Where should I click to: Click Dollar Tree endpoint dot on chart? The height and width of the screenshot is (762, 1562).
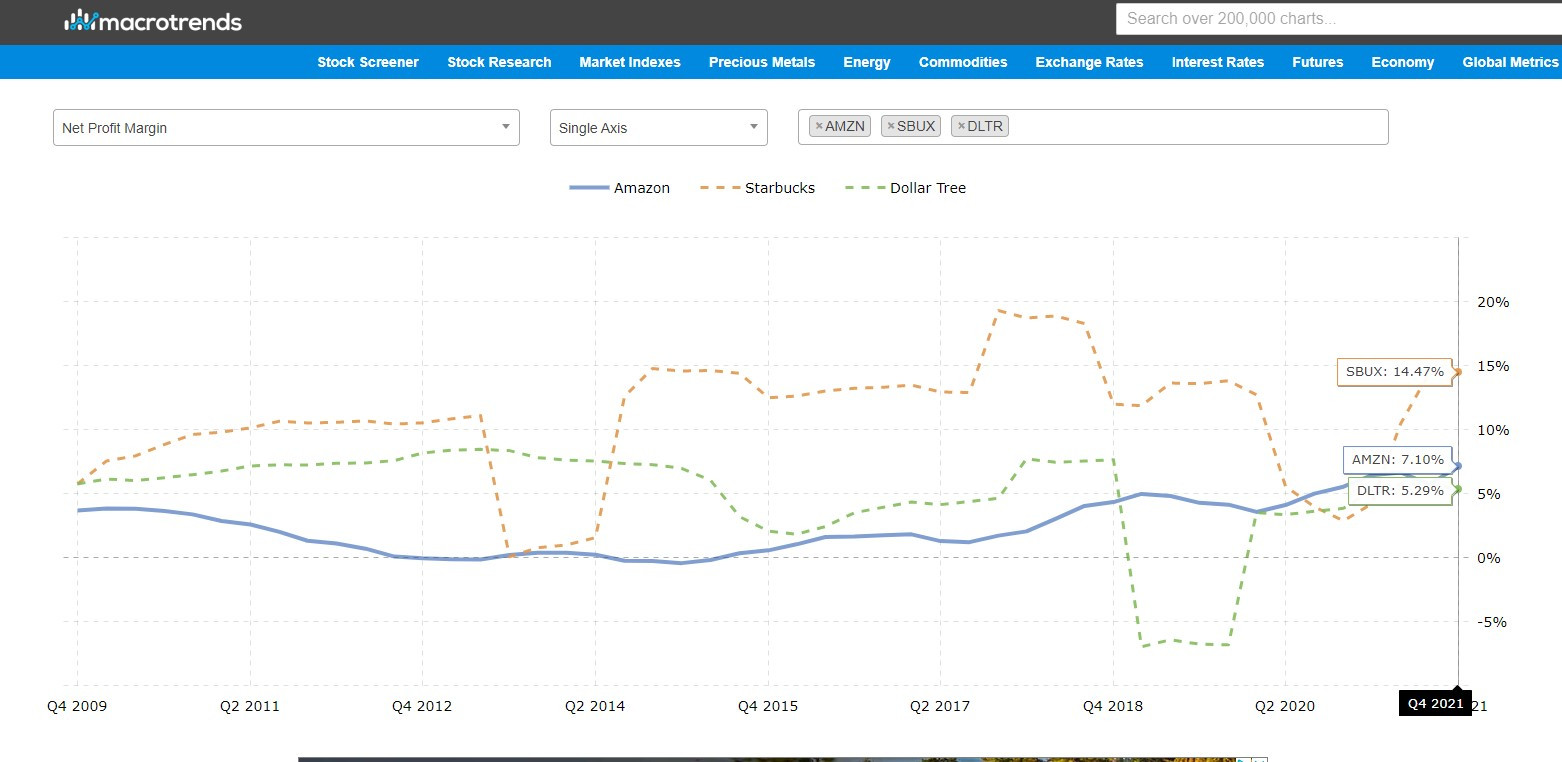1458,489
